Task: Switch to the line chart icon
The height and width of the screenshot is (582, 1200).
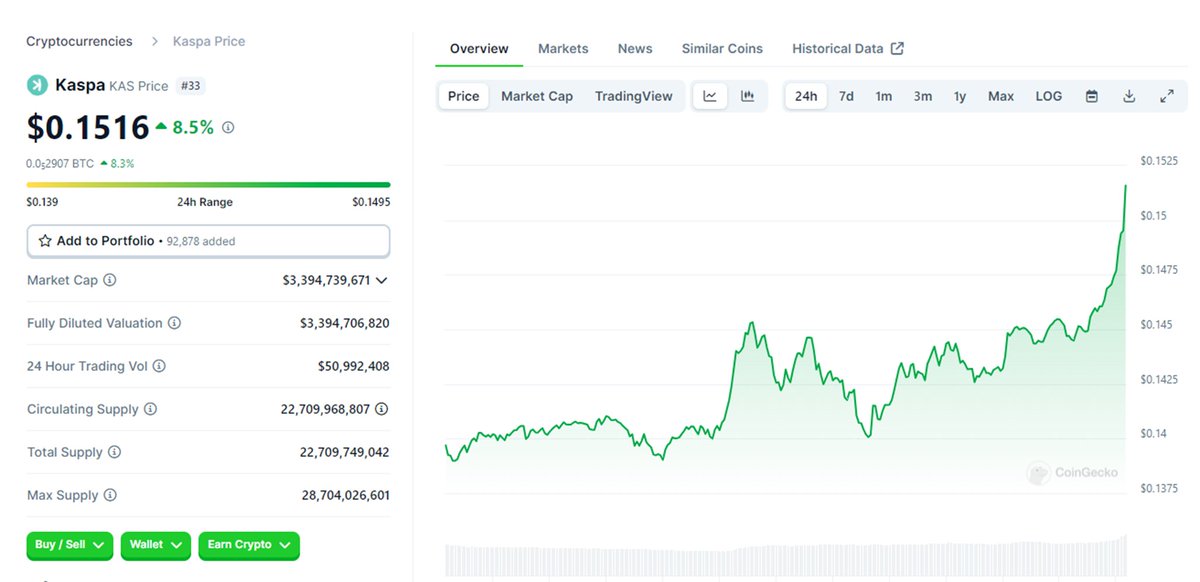Action: [710, 96]
